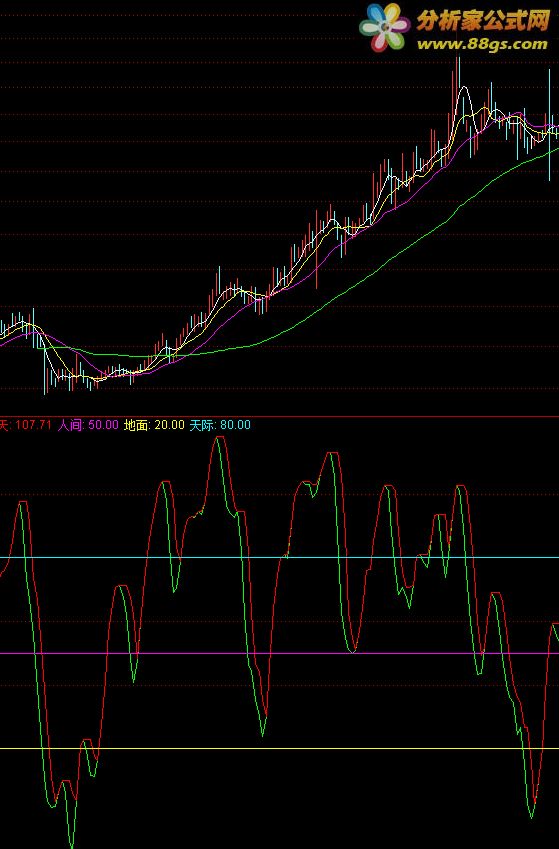Image resolution: width=559 pixels, height=849 pixels.
Task: Click the cyan 天际 horizontal level line
Action: pos(280,557)
